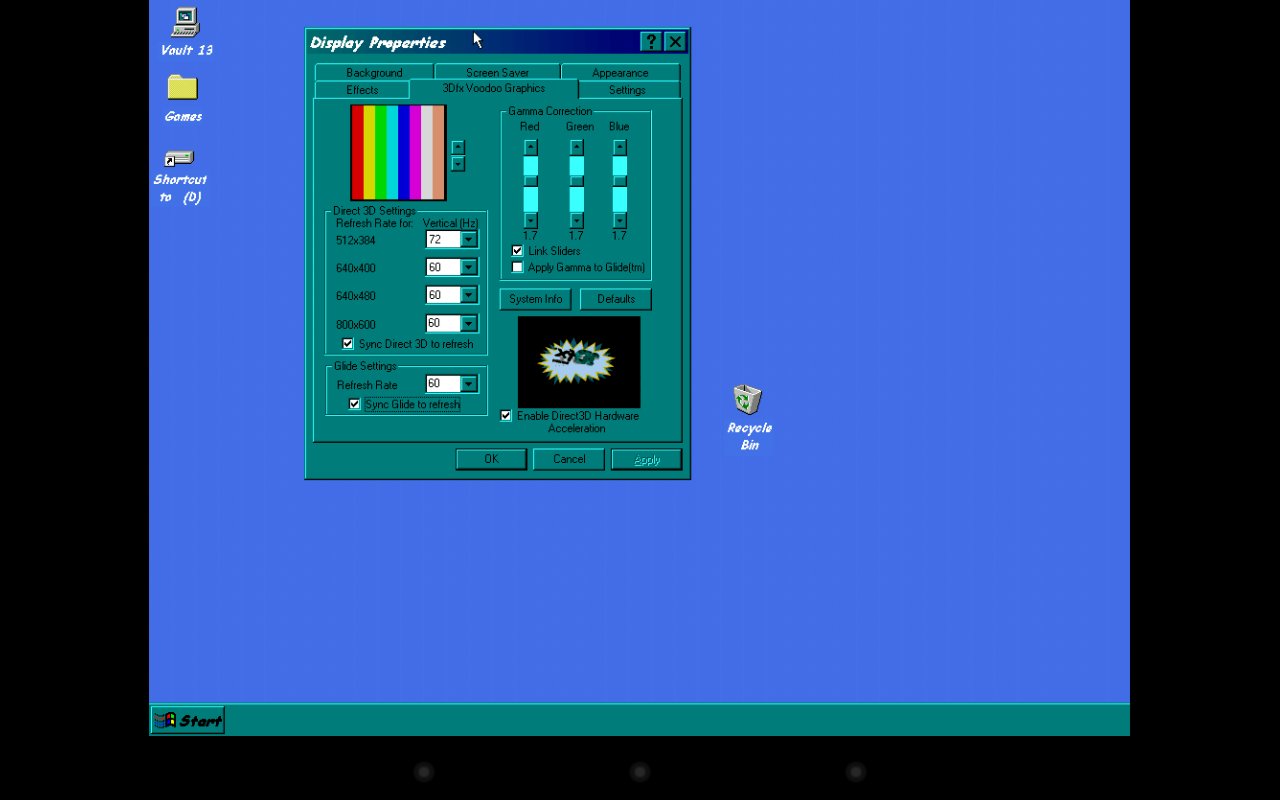This screenshot has height=800, width=1280.
Task: Switch to the Settings tab
Action: [626, 89]
